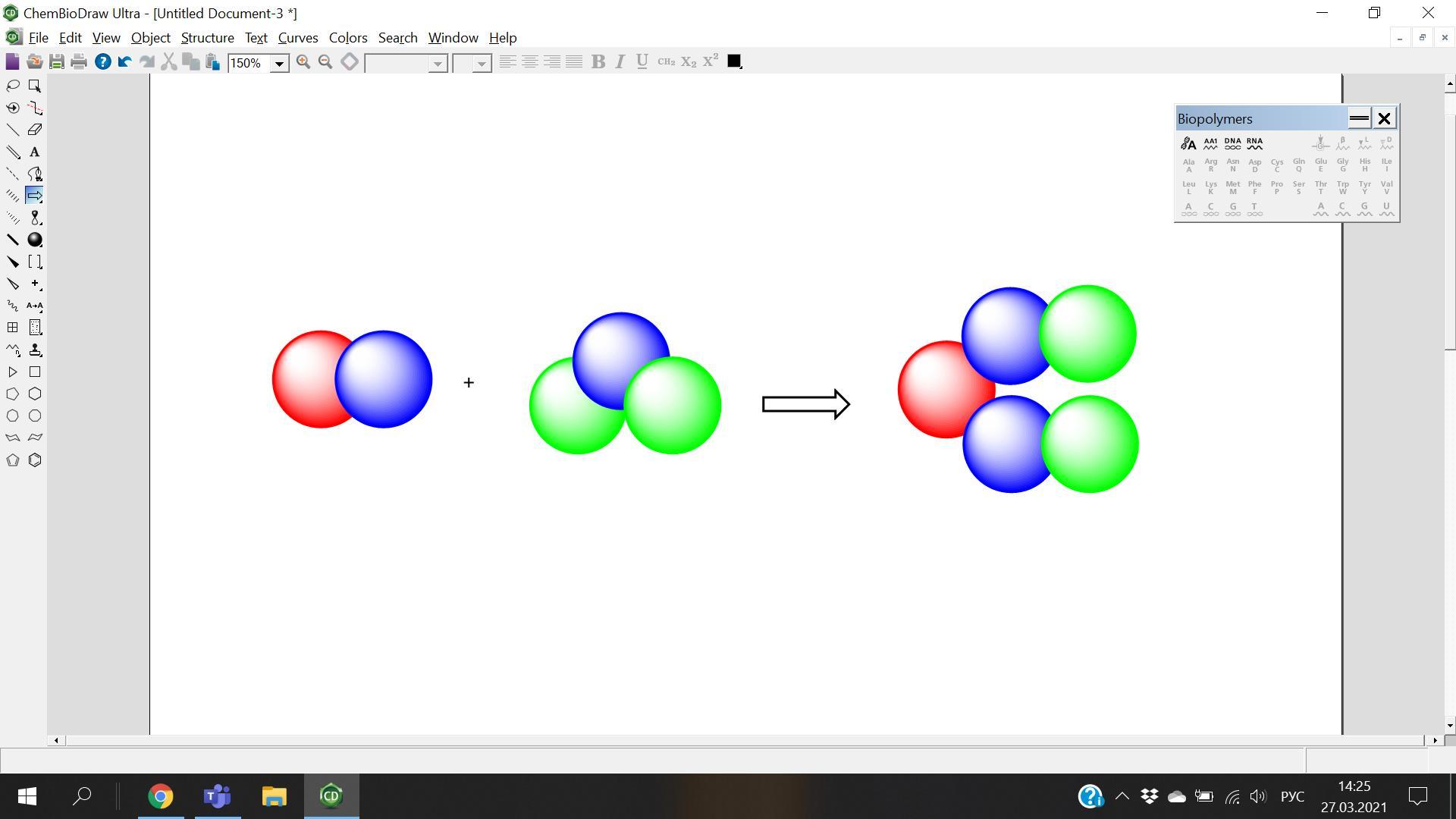The width and height of the screenshot is (1456, 819).
Task: Expand the font name dropdown
Action: pyautogui.click(x=438, y=64)
